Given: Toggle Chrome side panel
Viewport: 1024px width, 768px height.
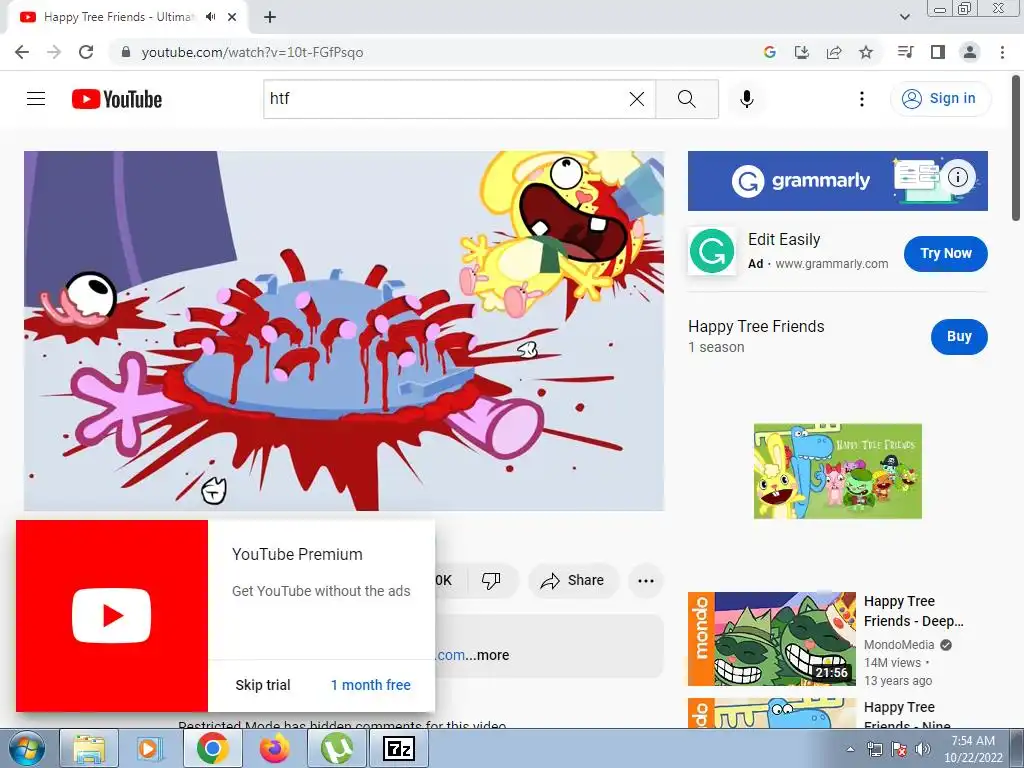Looking at the screenshot, I should pyautogui.click(x=938, y=52).
